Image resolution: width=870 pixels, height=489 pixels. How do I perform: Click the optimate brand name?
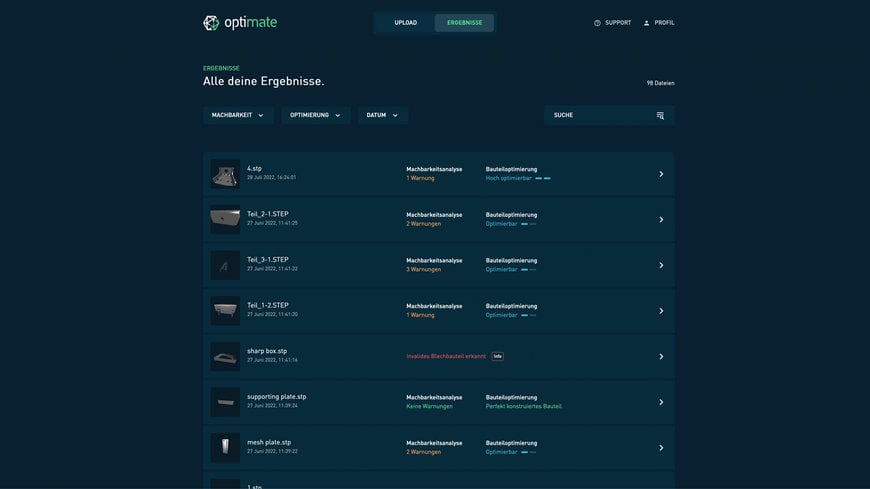pos(251,23)
